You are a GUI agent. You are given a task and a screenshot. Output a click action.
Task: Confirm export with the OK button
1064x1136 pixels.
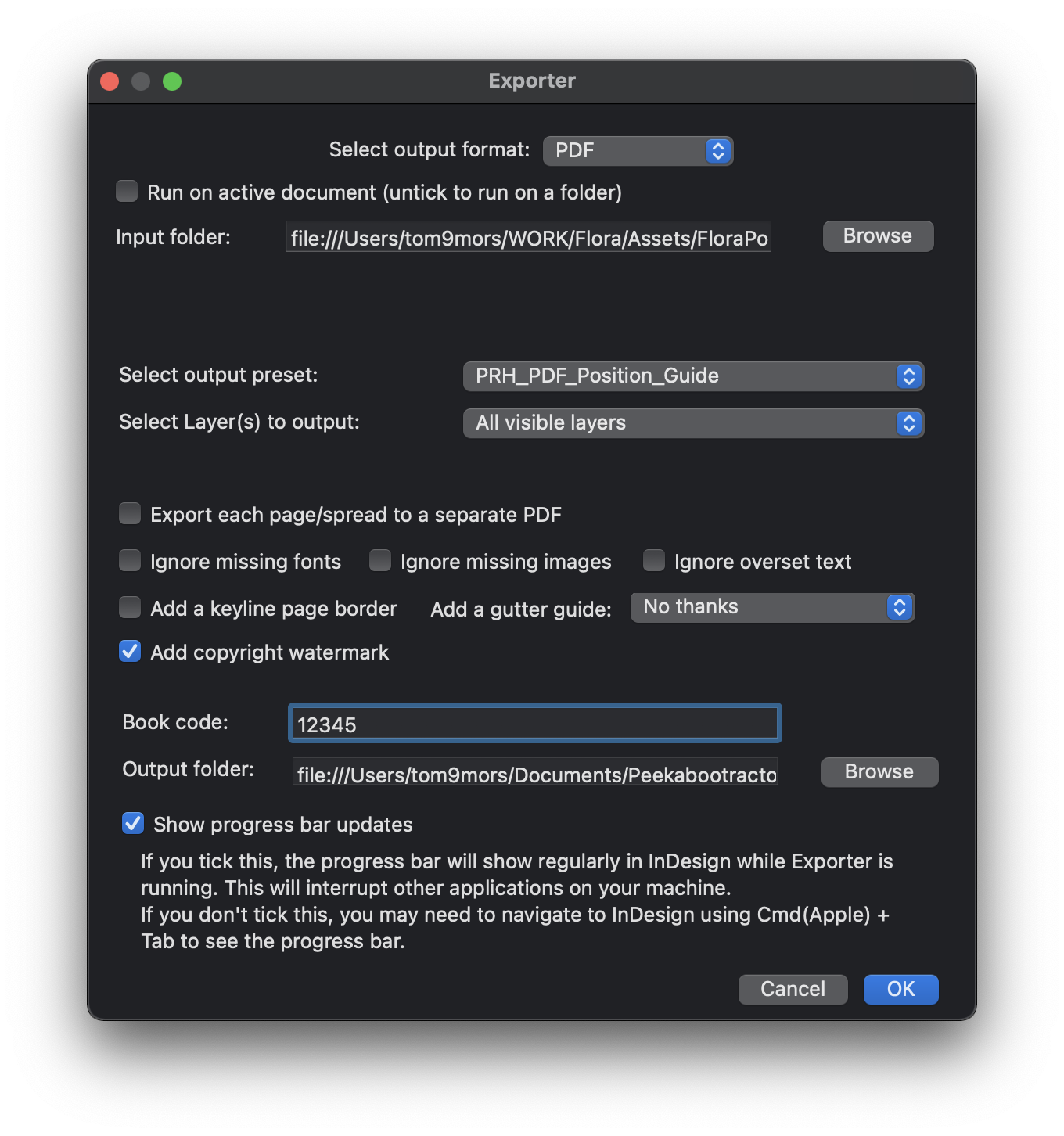[900, 989]
